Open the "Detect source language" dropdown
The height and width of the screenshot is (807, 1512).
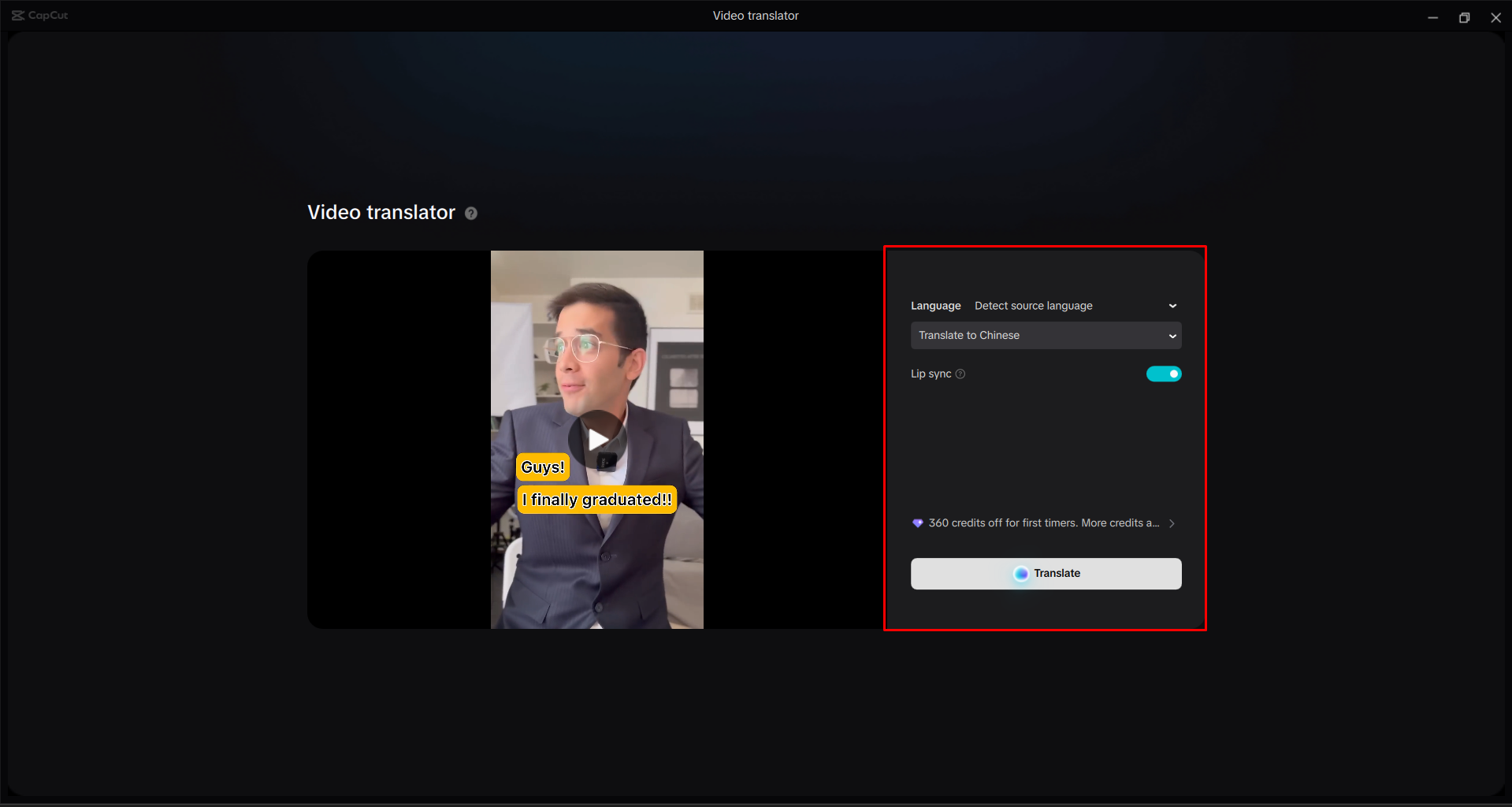coord(1034,306)
